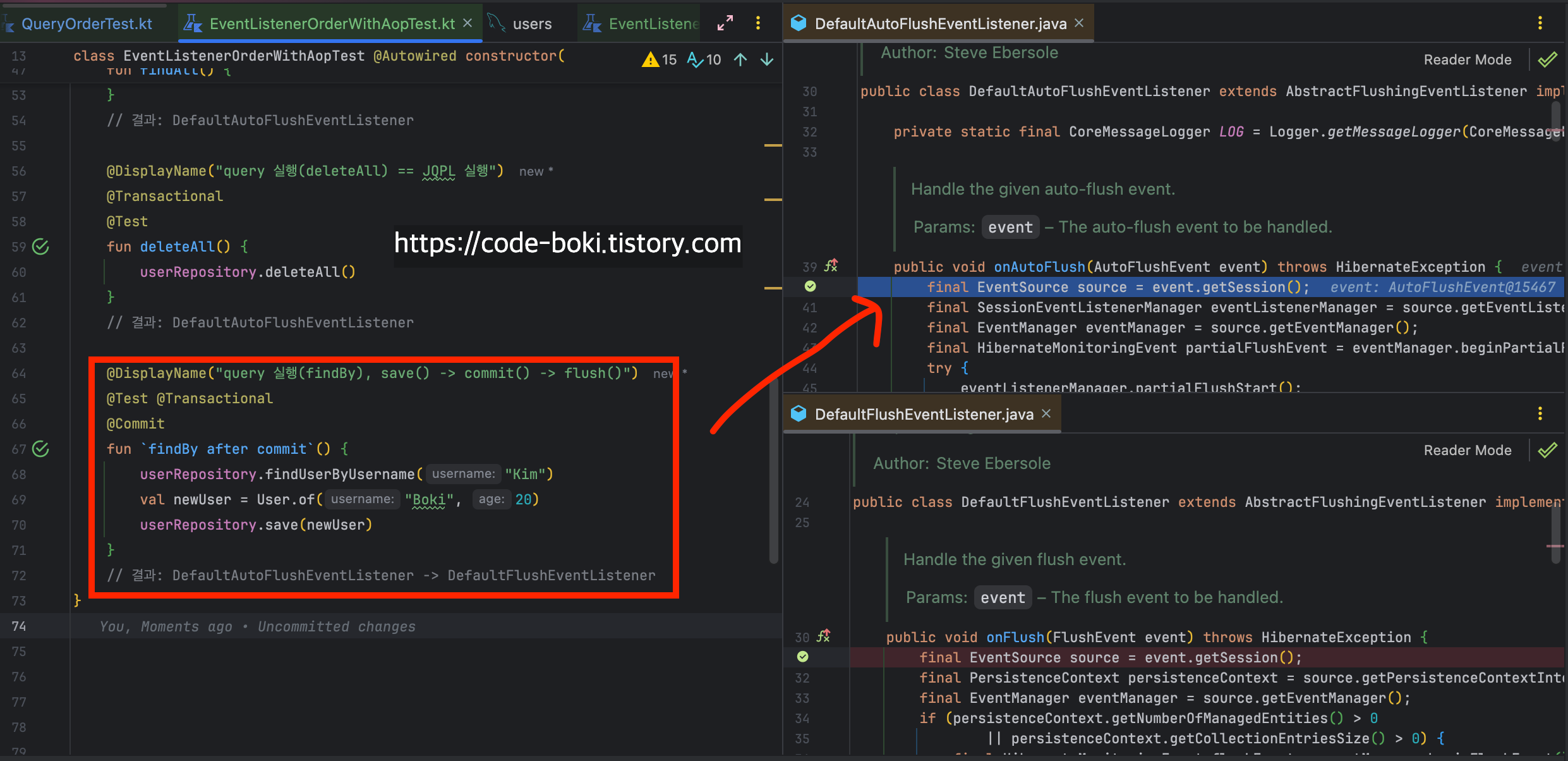
Task: Open DefaultFlushEventListener pane options menu
Action: (x=1540, y=414)
